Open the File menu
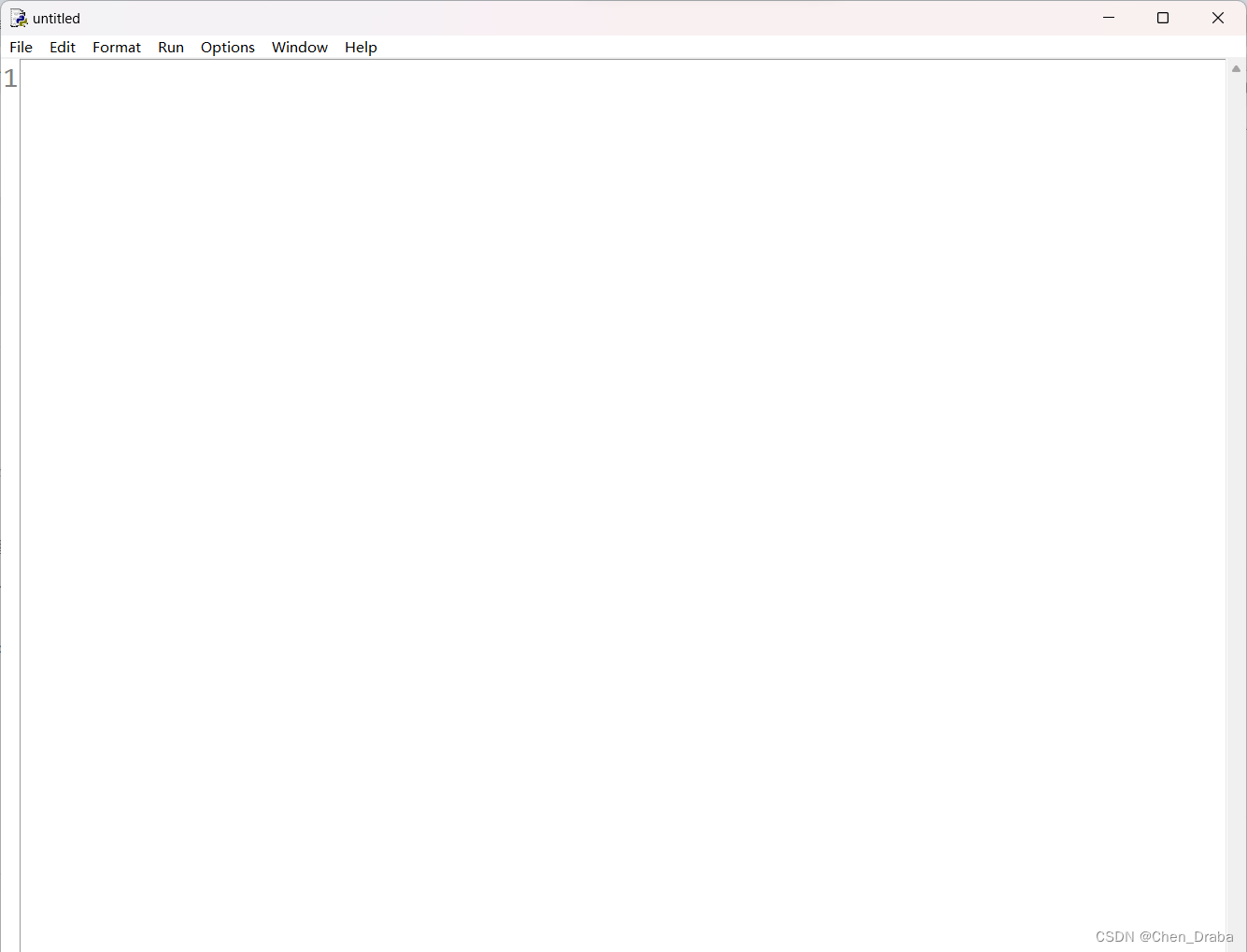 pyautogui.click(x=21, y=47)
